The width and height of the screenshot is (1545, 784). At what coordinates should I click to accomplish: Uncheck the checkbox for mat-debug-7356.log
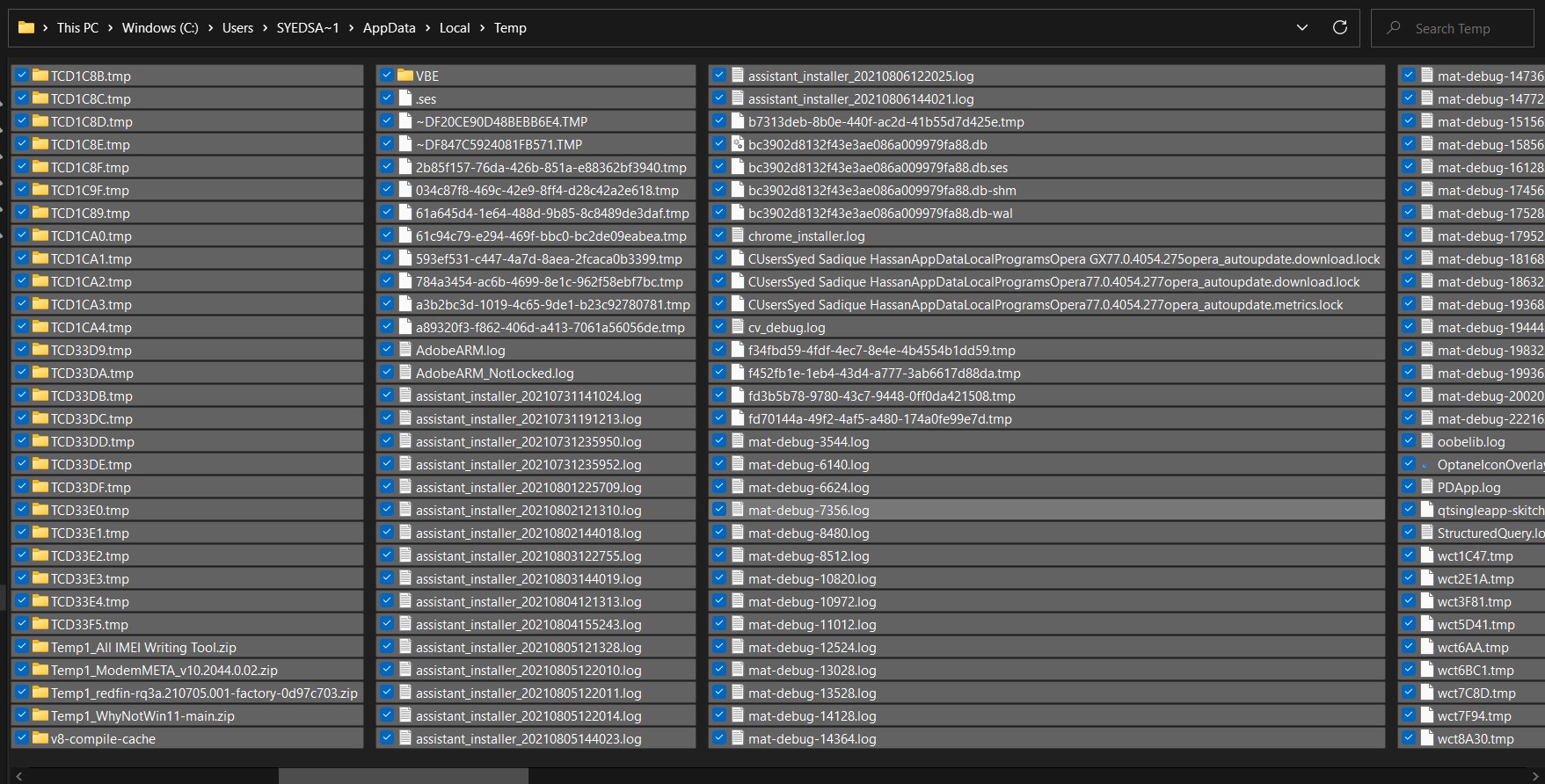point(719,509)
